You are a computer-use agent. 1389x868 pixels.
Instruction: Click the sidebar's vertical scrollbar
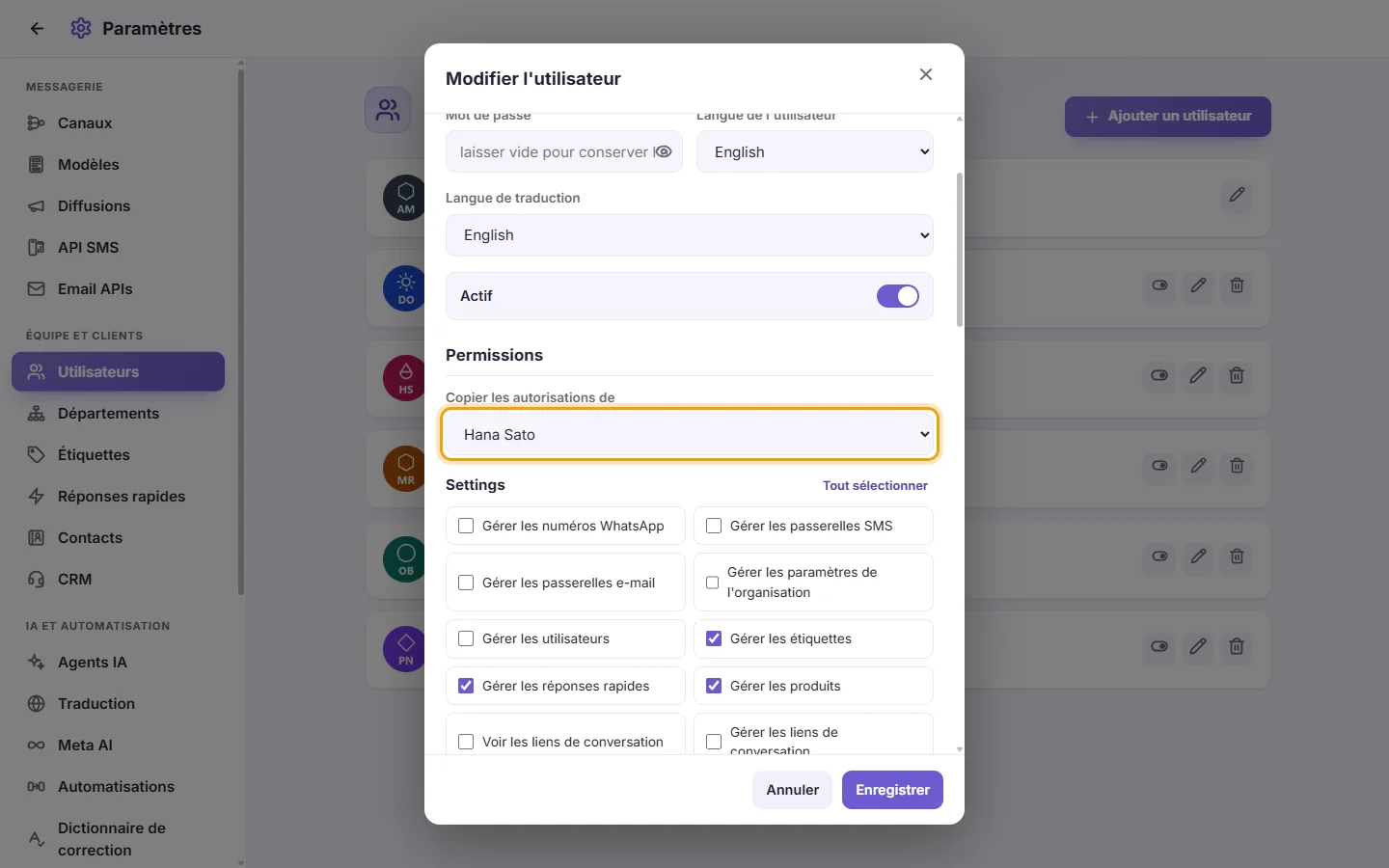241,332
